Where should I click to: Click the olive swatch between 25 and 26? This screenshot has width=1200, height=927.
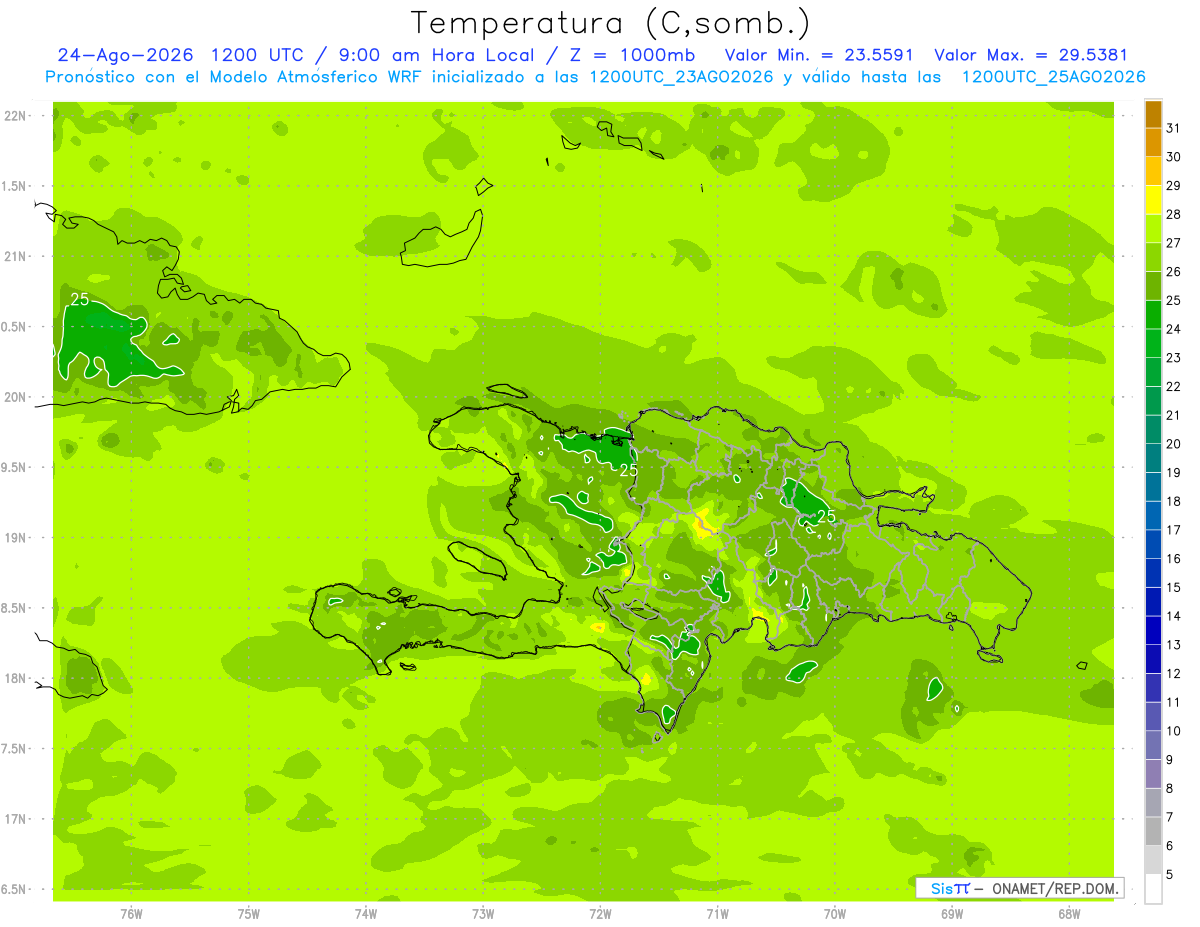pos(1153,286)
